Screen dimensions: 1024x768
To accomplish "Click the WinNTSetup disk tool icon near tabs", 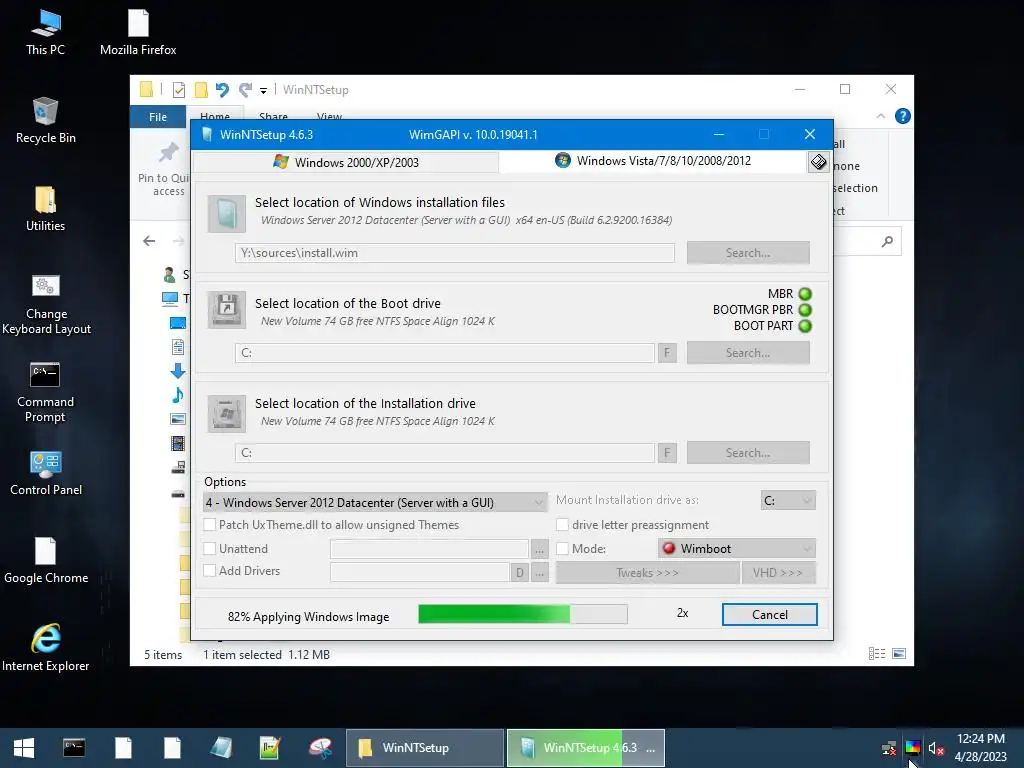I will pos(818,162).
